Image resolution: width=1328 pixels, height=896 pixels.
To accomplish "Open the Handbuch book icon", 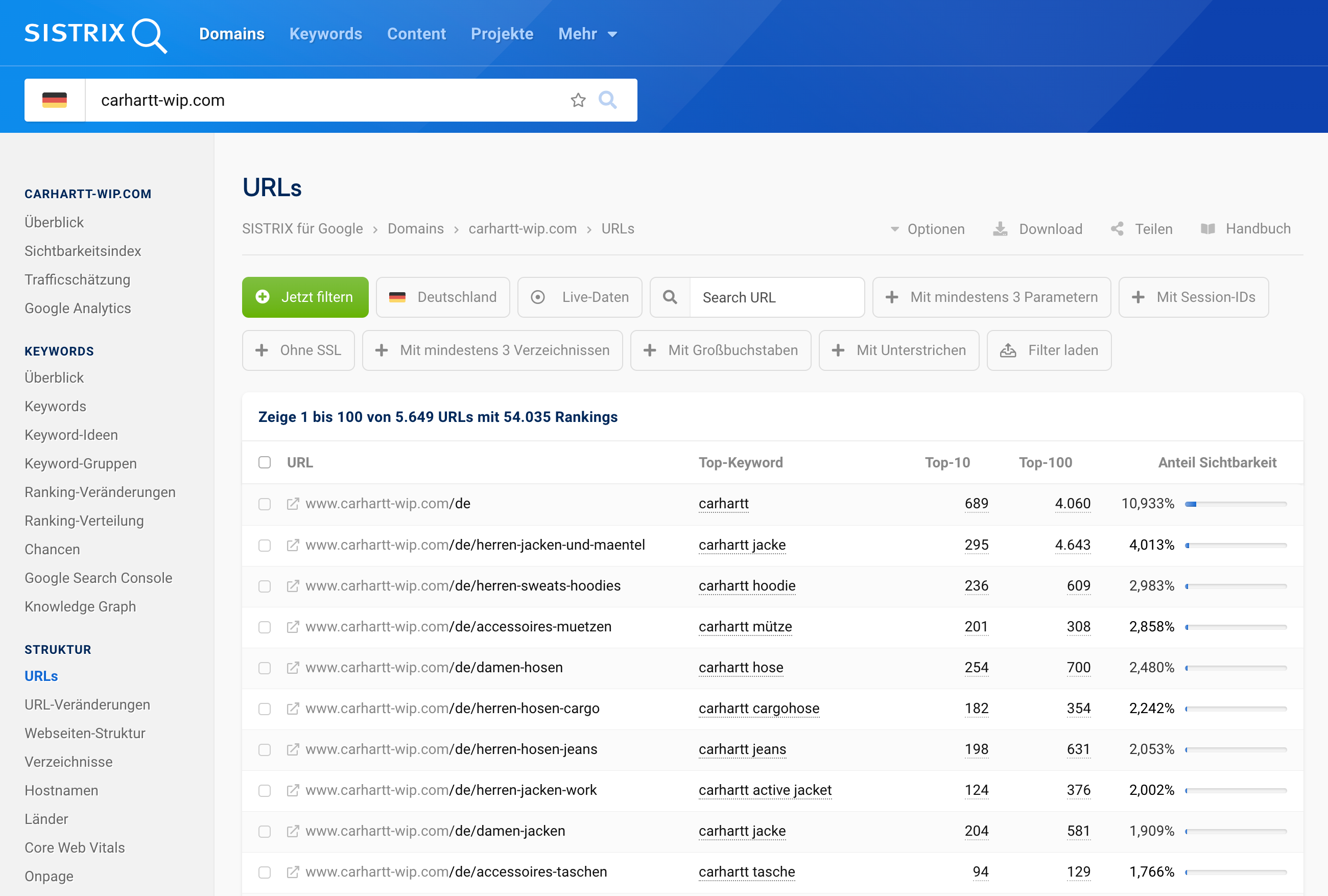I will [1207, 229].
